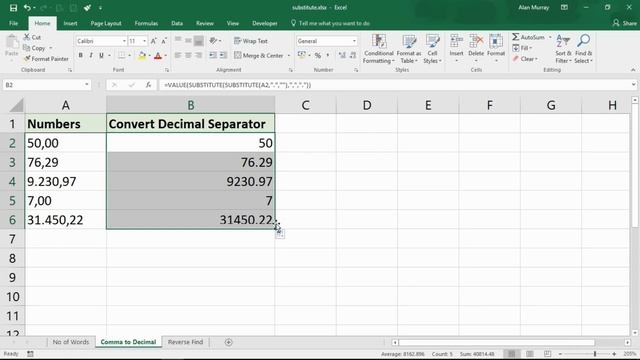Add a new sheet with plus button

point(229,342)
